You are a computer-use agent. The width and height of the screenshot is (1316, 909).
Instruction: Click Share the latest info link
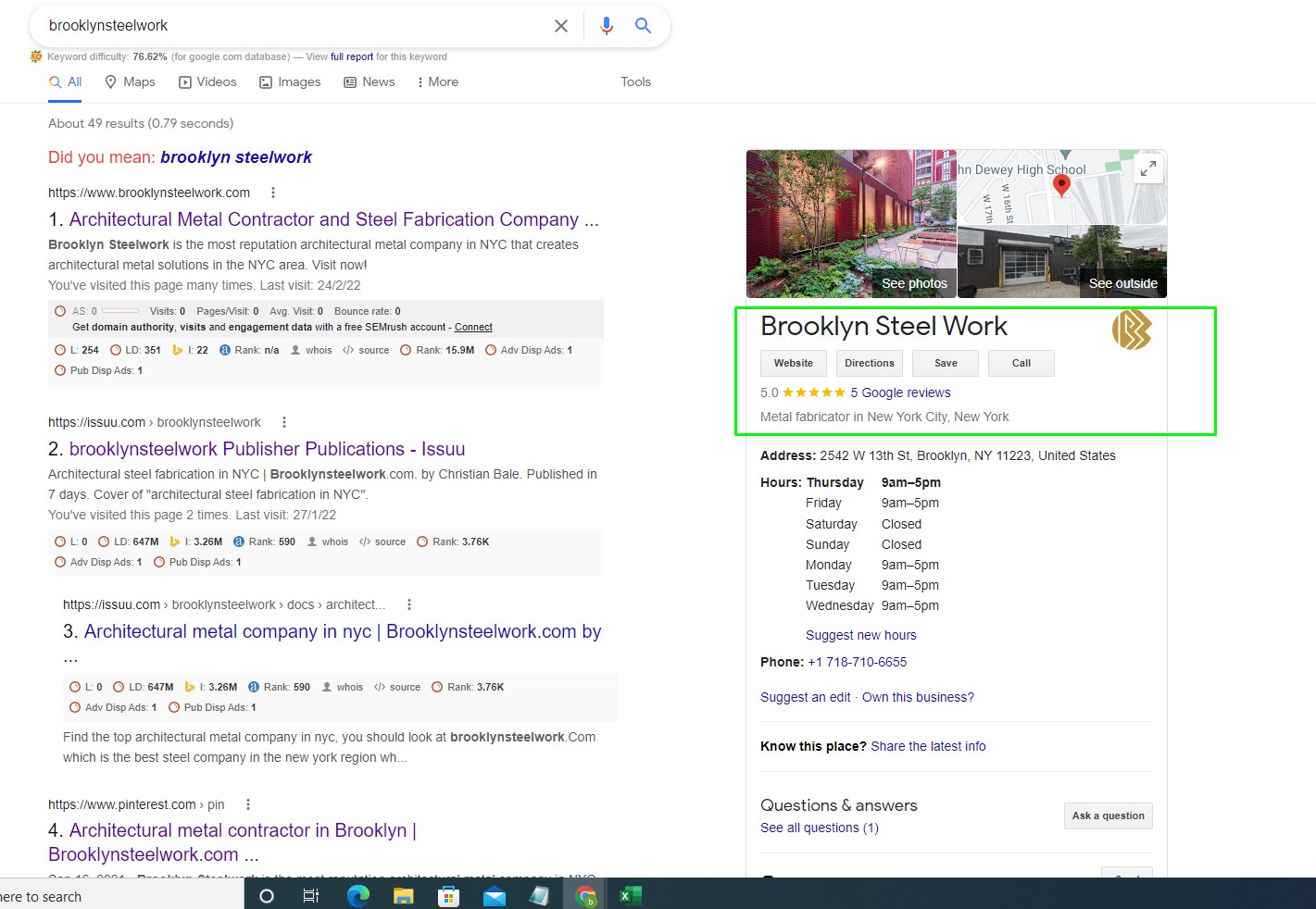click(x=929, y=746)
